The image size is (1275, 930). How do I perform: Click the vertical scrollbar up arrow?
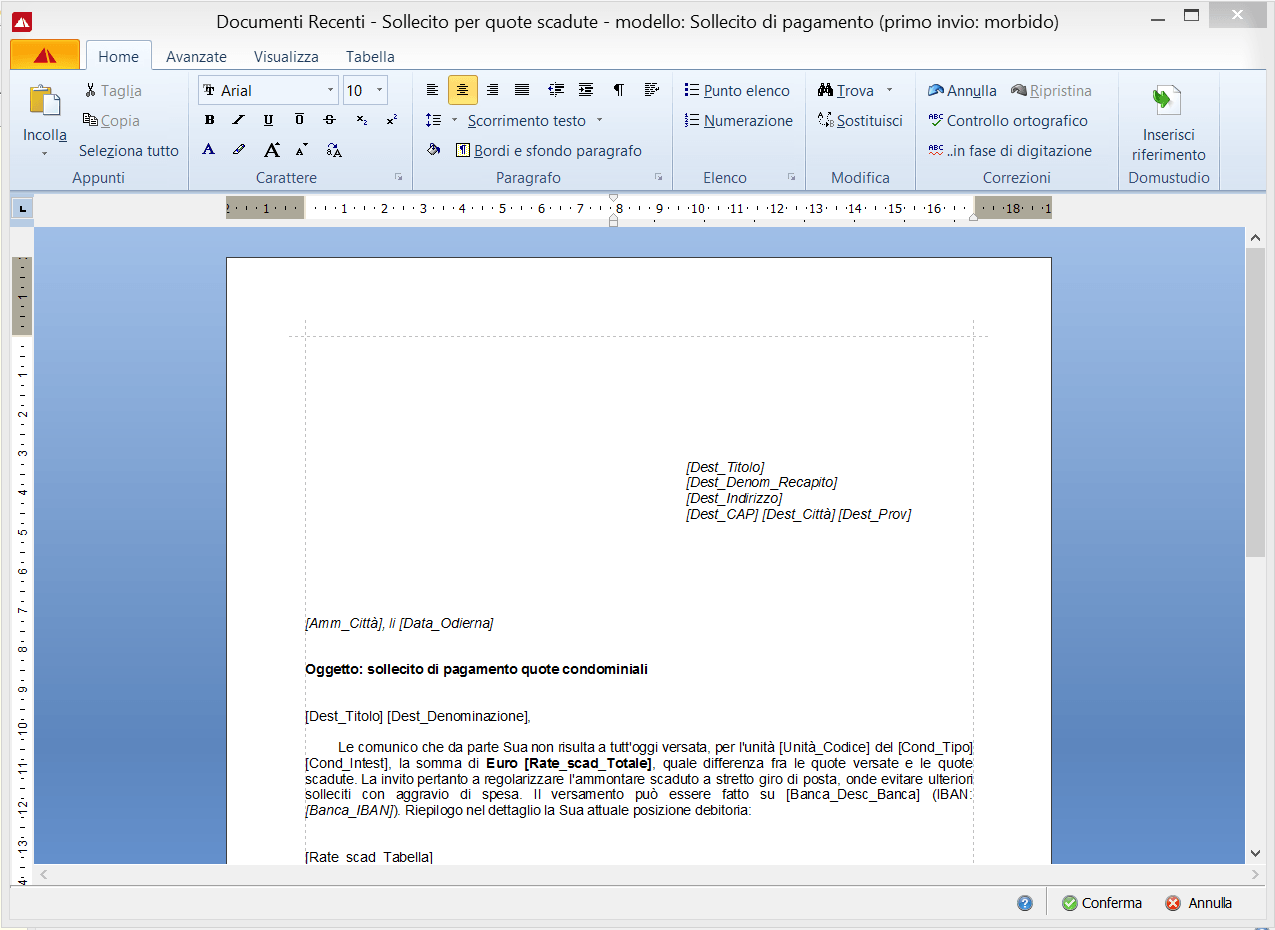[1256, 238]
